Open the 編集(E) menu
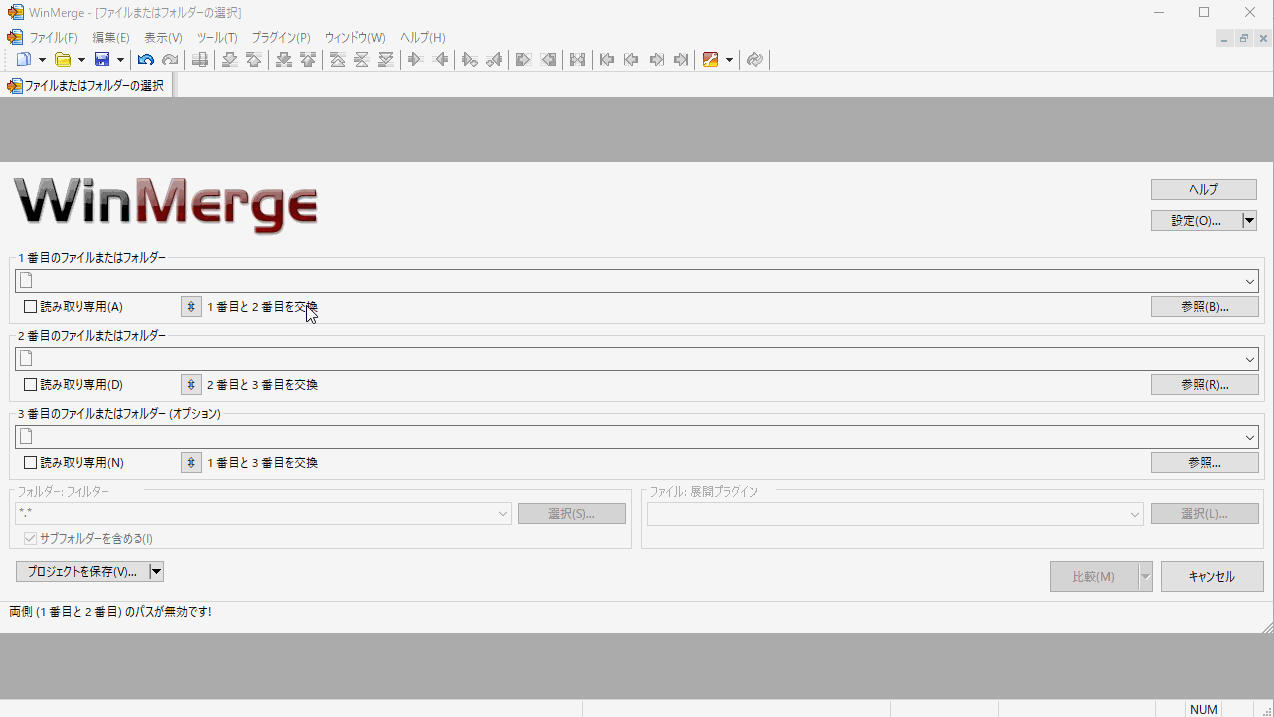 (x=111, y=37)
